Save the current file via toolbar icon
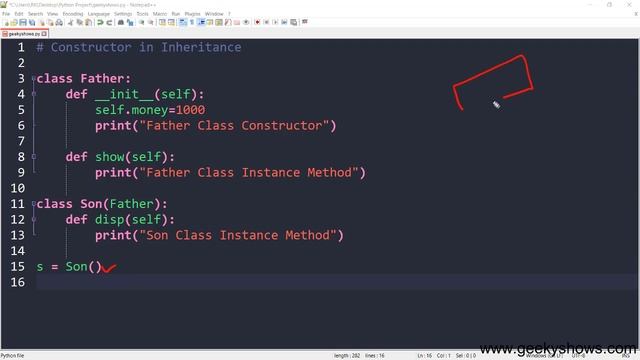The image size is (640, 360). [x=23, y=22]
